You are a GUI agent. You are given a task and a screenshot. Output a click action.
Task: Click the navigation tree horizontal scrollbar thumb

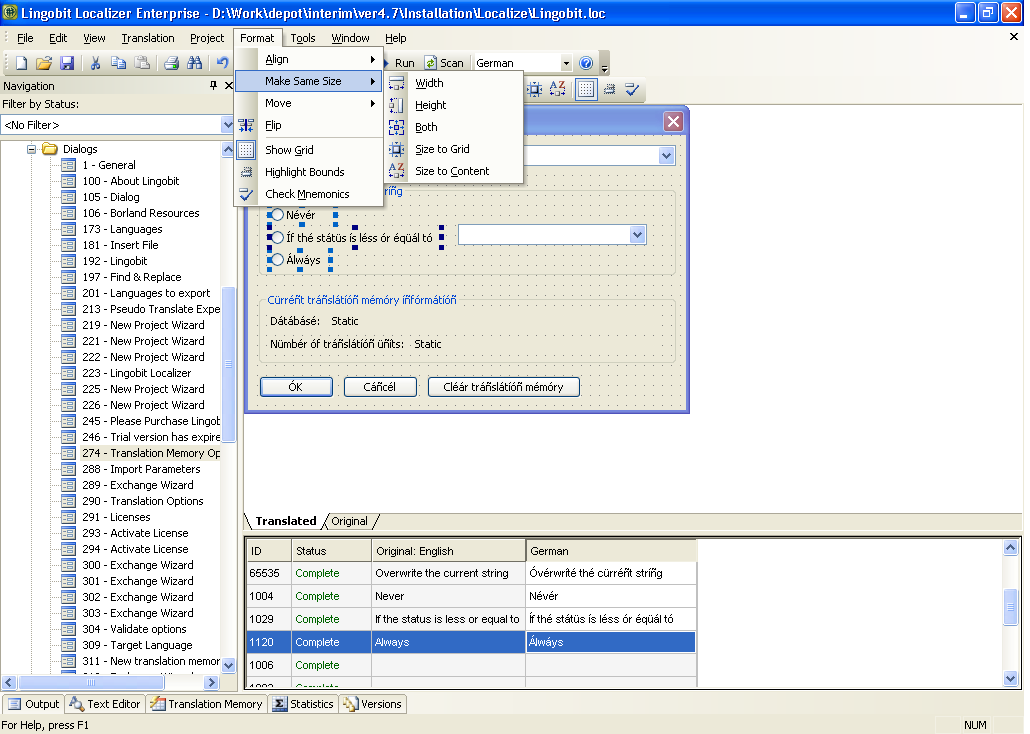click(92, 683)
